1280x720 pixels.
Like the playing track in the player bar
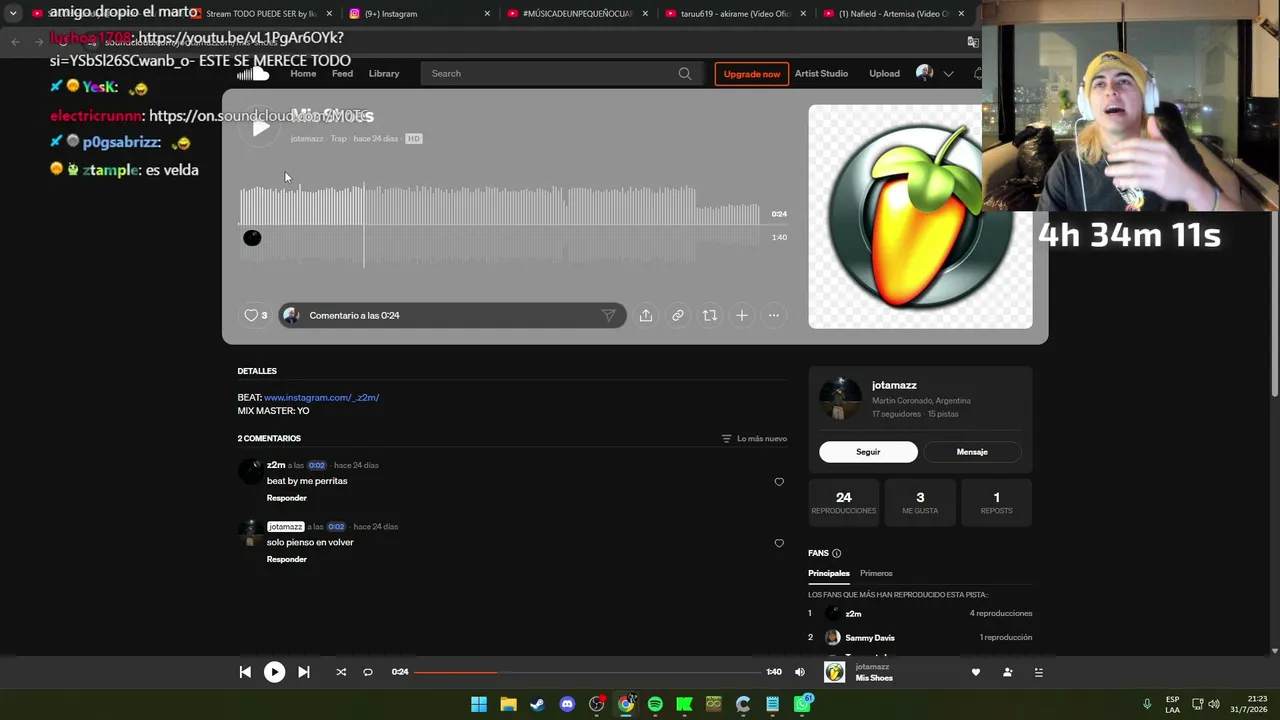(976, 672)
